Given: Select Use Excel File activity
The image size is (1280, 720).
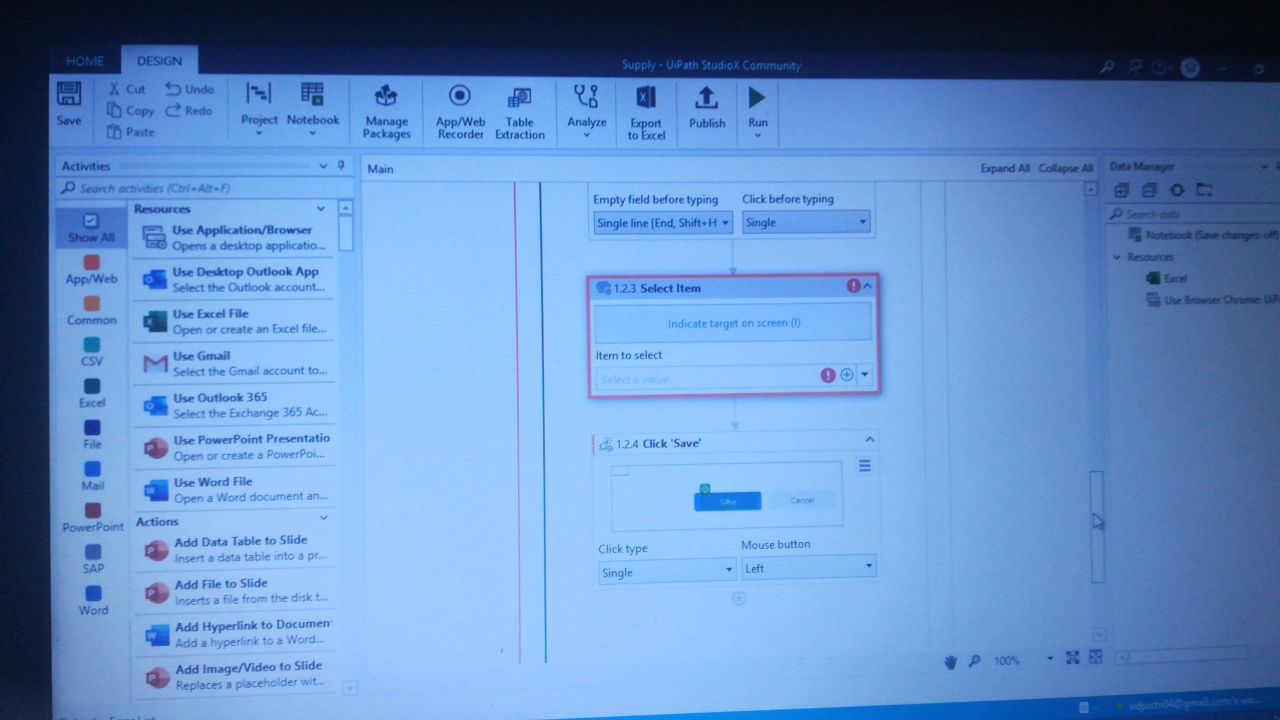Looking at the screenshot, I should click(x=234, y=321).
